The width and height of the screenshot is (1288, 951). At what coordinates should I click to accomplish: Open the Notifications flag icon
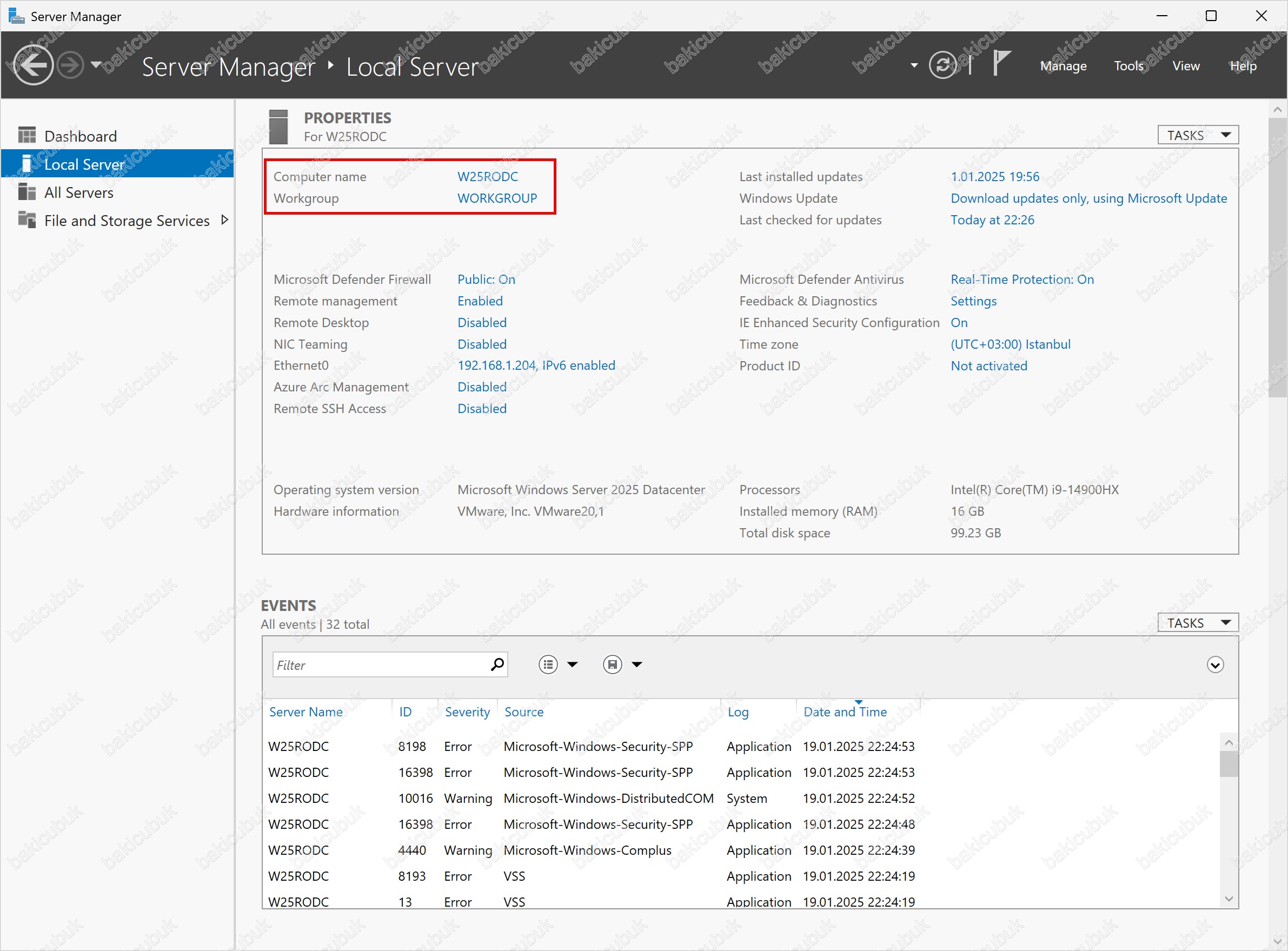coord(1001,63)
